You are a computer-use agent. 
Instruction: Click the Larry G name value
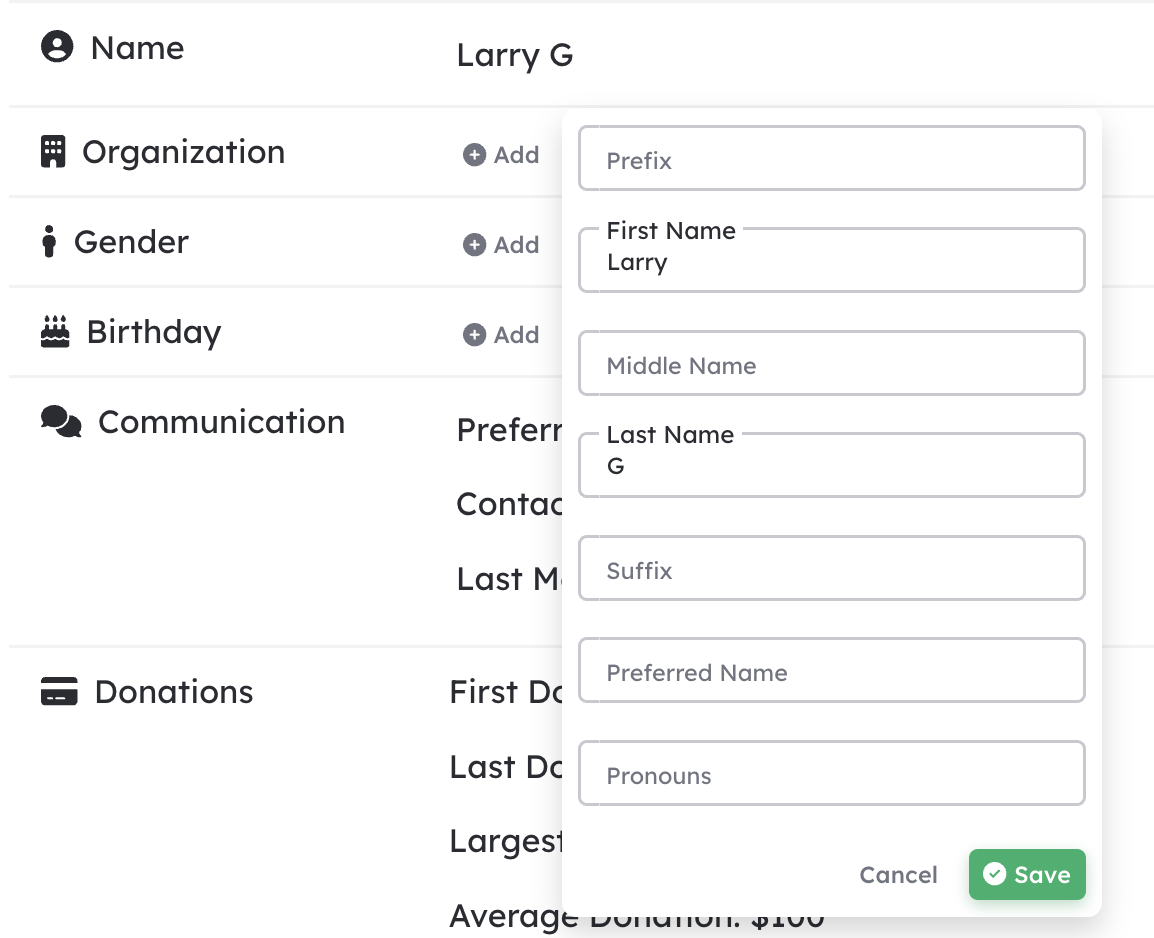pyautogui.click(x=514, y=55)
